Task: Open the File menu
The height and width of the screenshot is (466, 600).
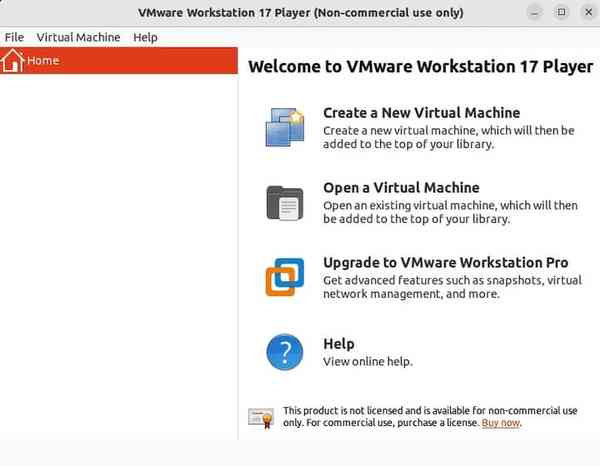Action: point(14,37)
